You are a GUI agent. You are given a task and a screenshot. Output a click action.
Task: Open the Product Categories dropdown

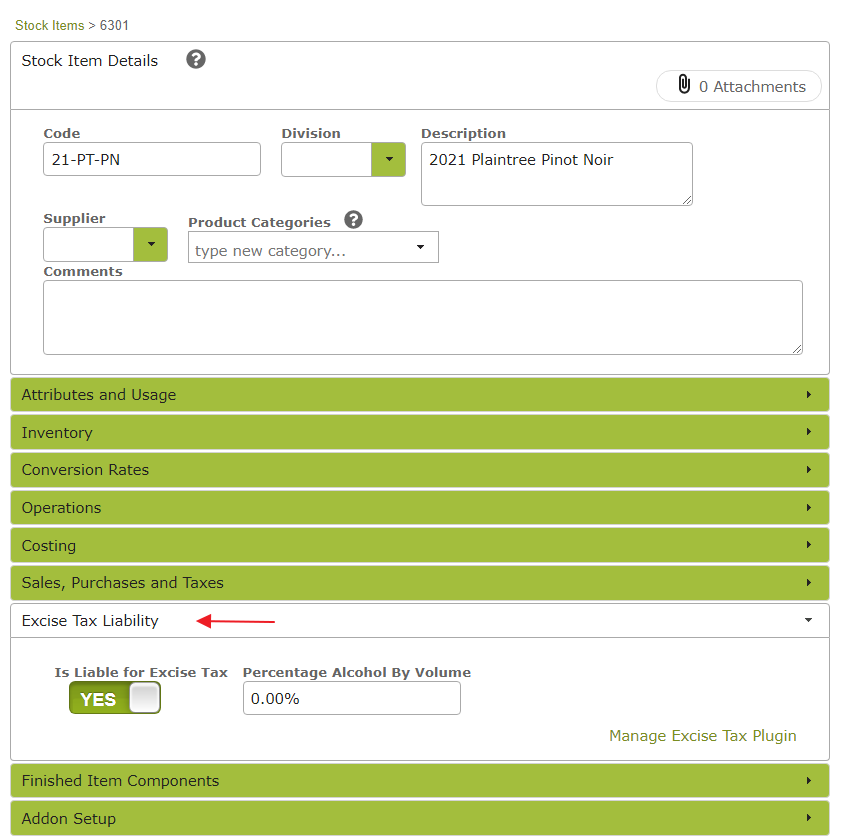pyautogui.click(x=420, y=247)
